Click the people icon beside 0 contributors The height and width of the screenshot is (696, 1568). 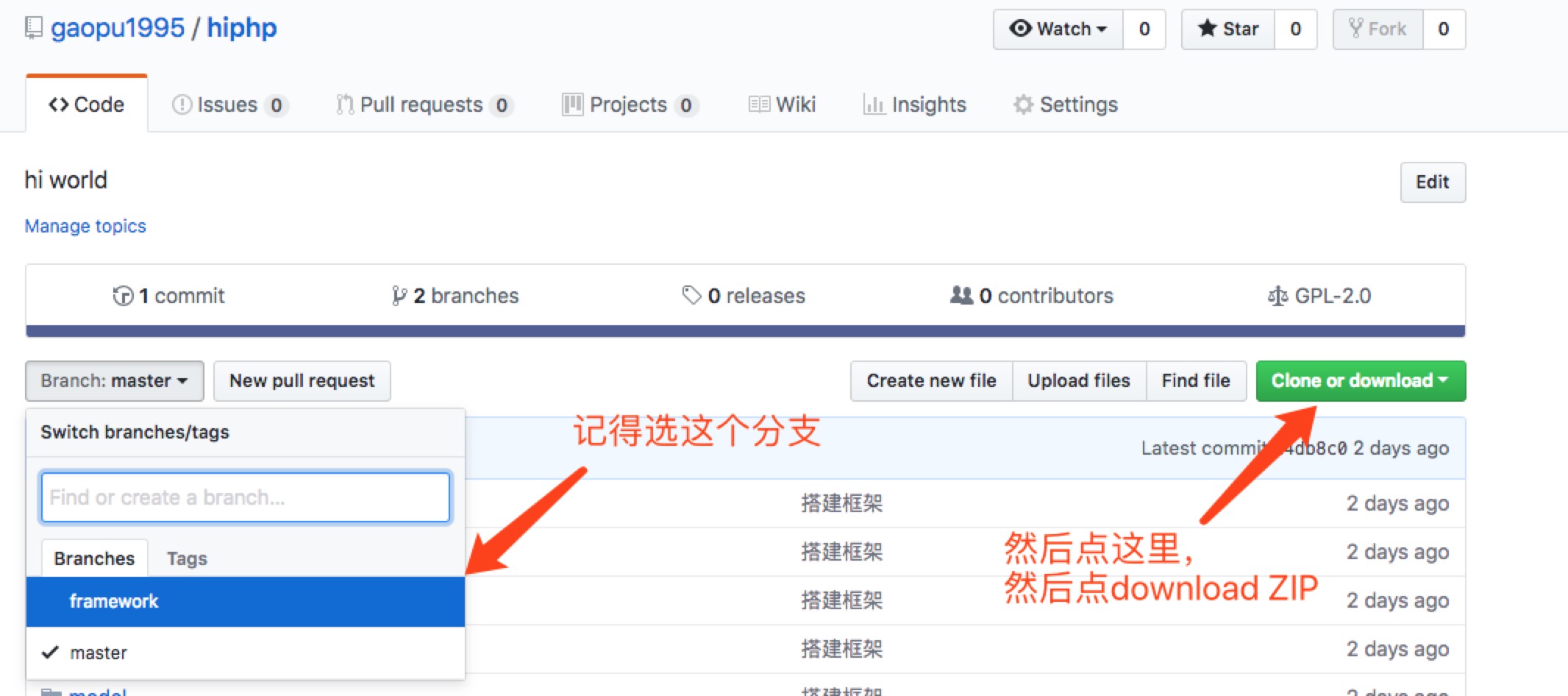[961, 296]
